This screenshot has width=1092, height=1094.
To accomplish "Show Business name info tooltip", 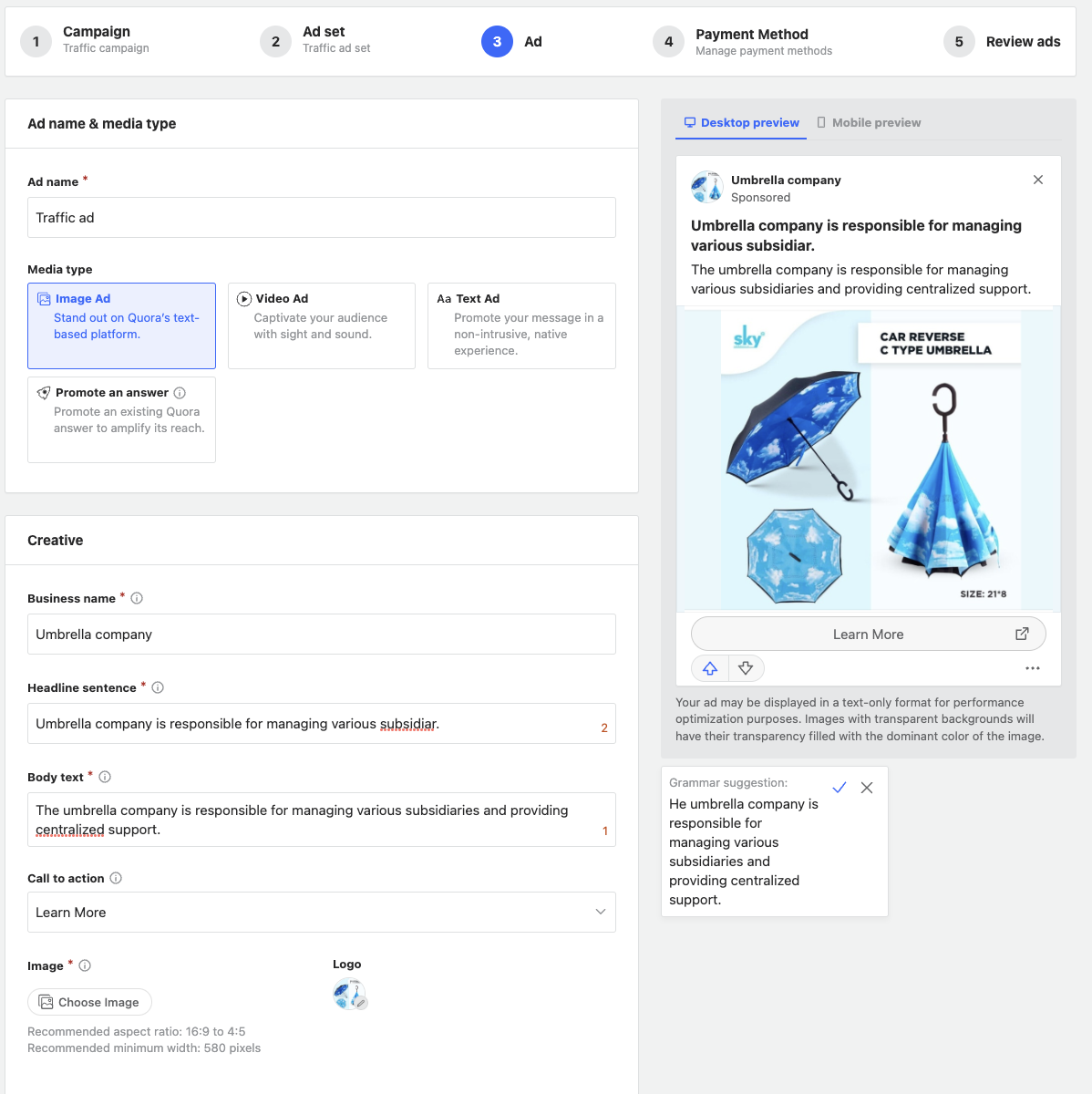I will (x=137, y=598).
